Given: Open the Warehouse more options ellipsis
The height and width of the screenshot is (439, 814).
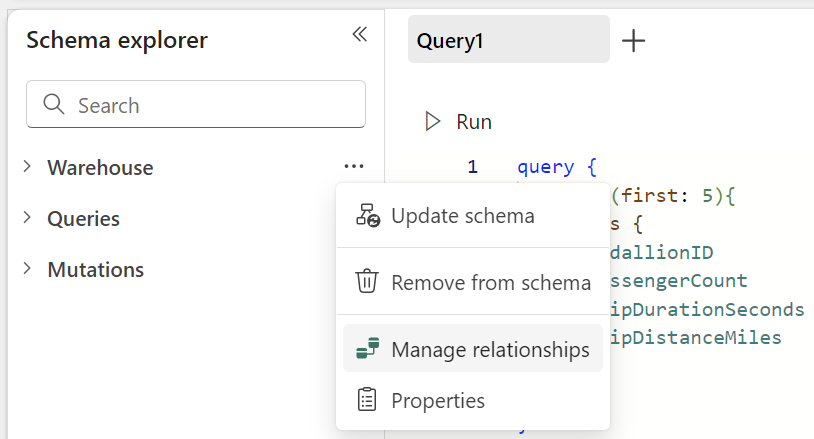Looking at the screenshot, I should pyautogui.click(x=353, y=167).
